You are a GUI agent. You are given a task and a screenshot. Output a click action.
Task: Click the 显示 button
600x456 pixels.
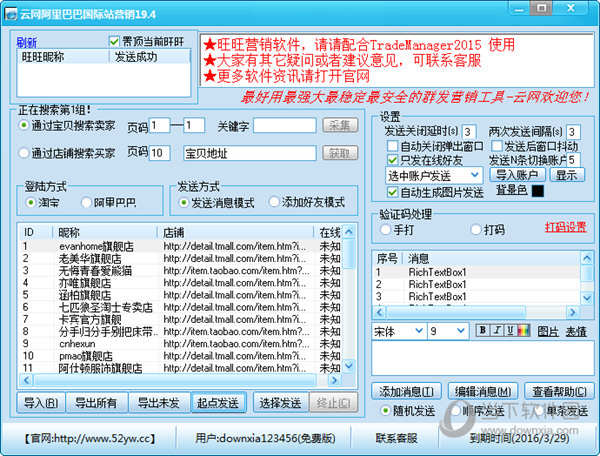click(567, 175)
